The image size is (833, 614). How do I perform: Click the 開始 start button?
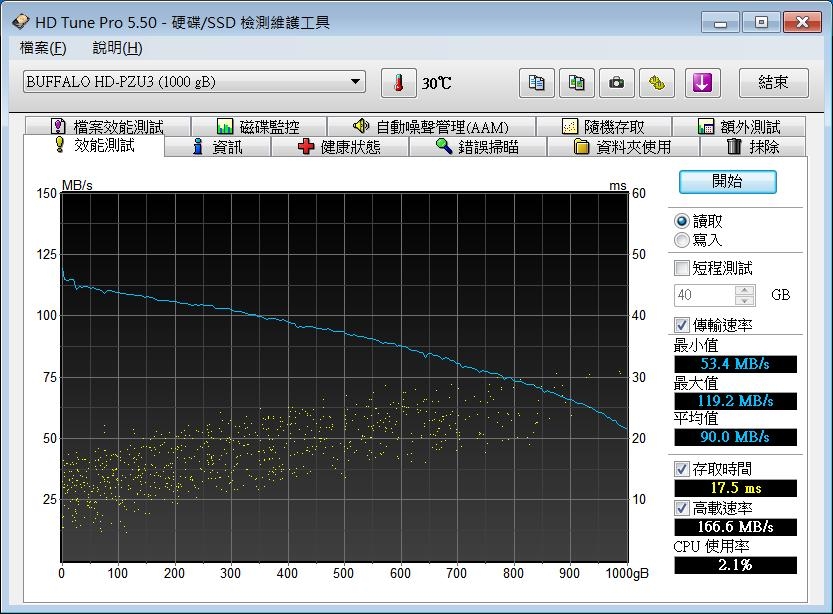[727, 182]
